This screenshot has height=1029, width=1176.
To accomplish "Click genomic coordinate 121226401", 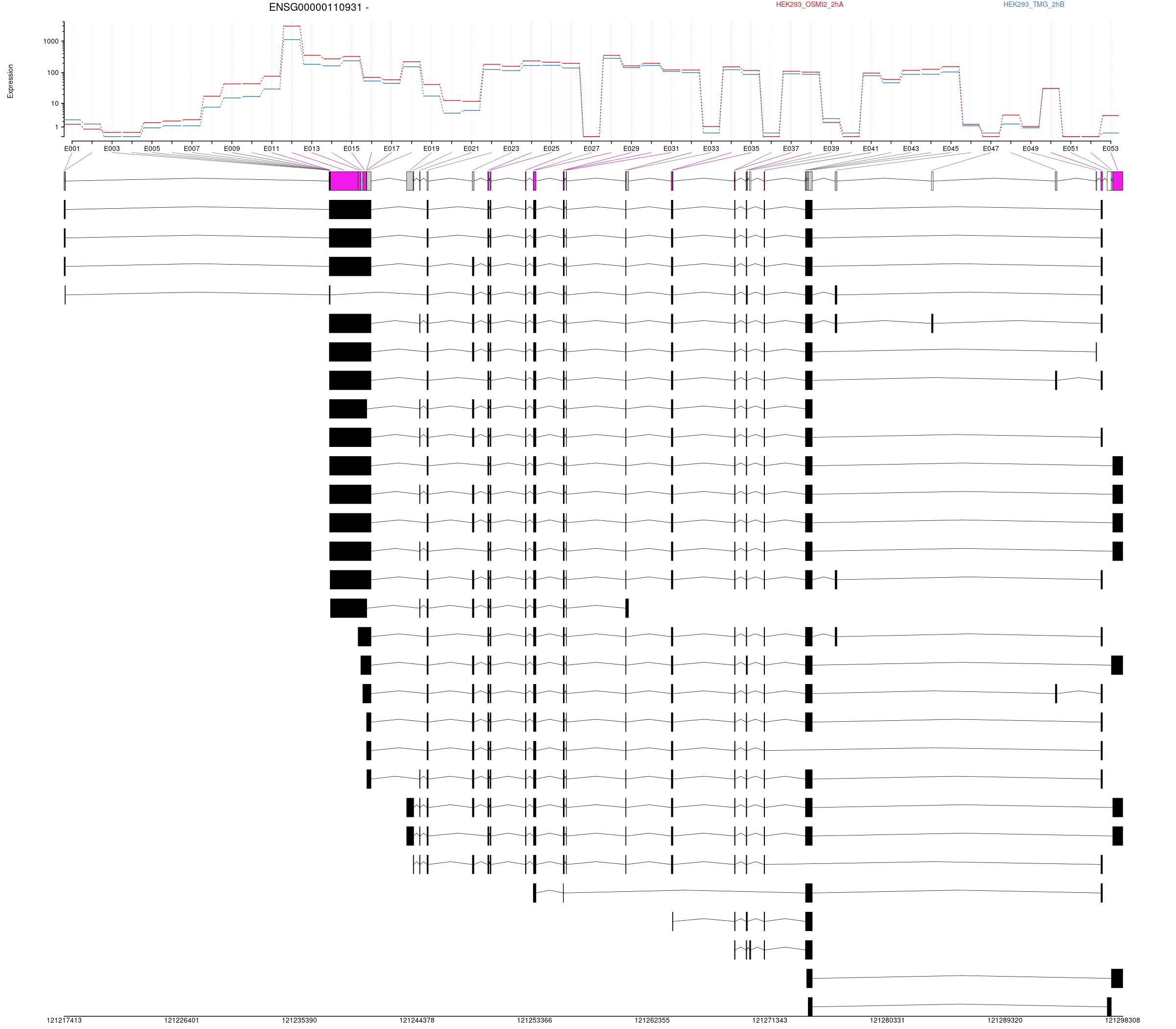I will coord(181,1020).
